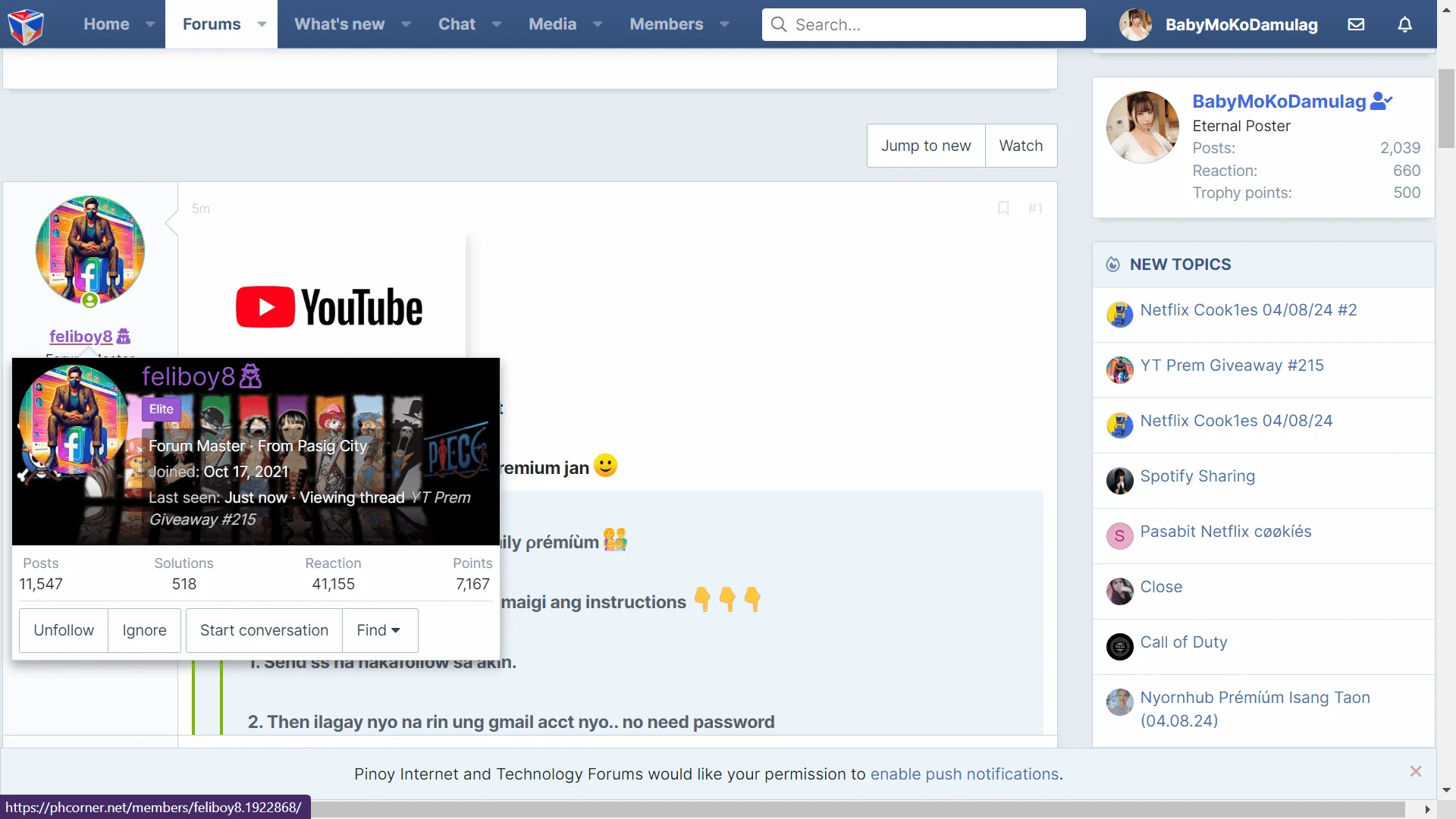1456x819 pixels.
Task: Open the Forums tab
Action: tap(212, 24)
